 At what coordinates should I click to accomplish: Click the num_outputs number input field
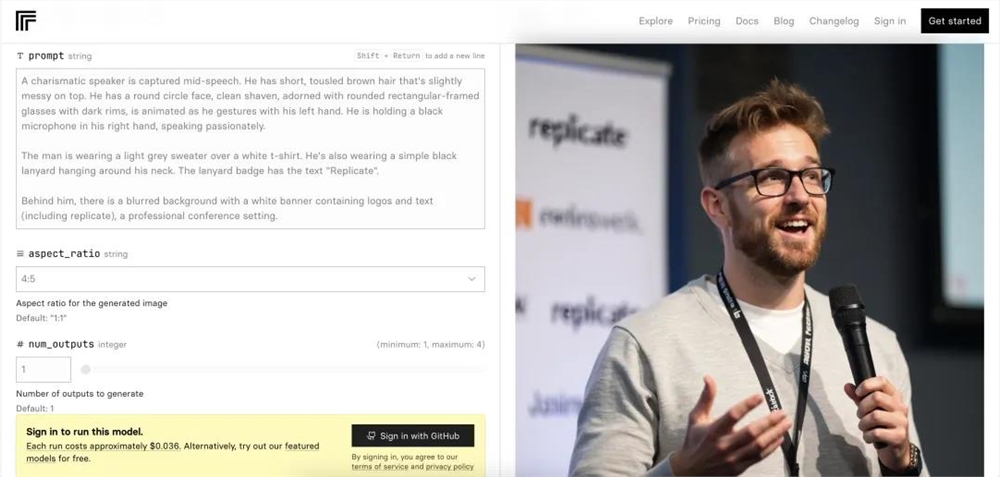(43, 369)
